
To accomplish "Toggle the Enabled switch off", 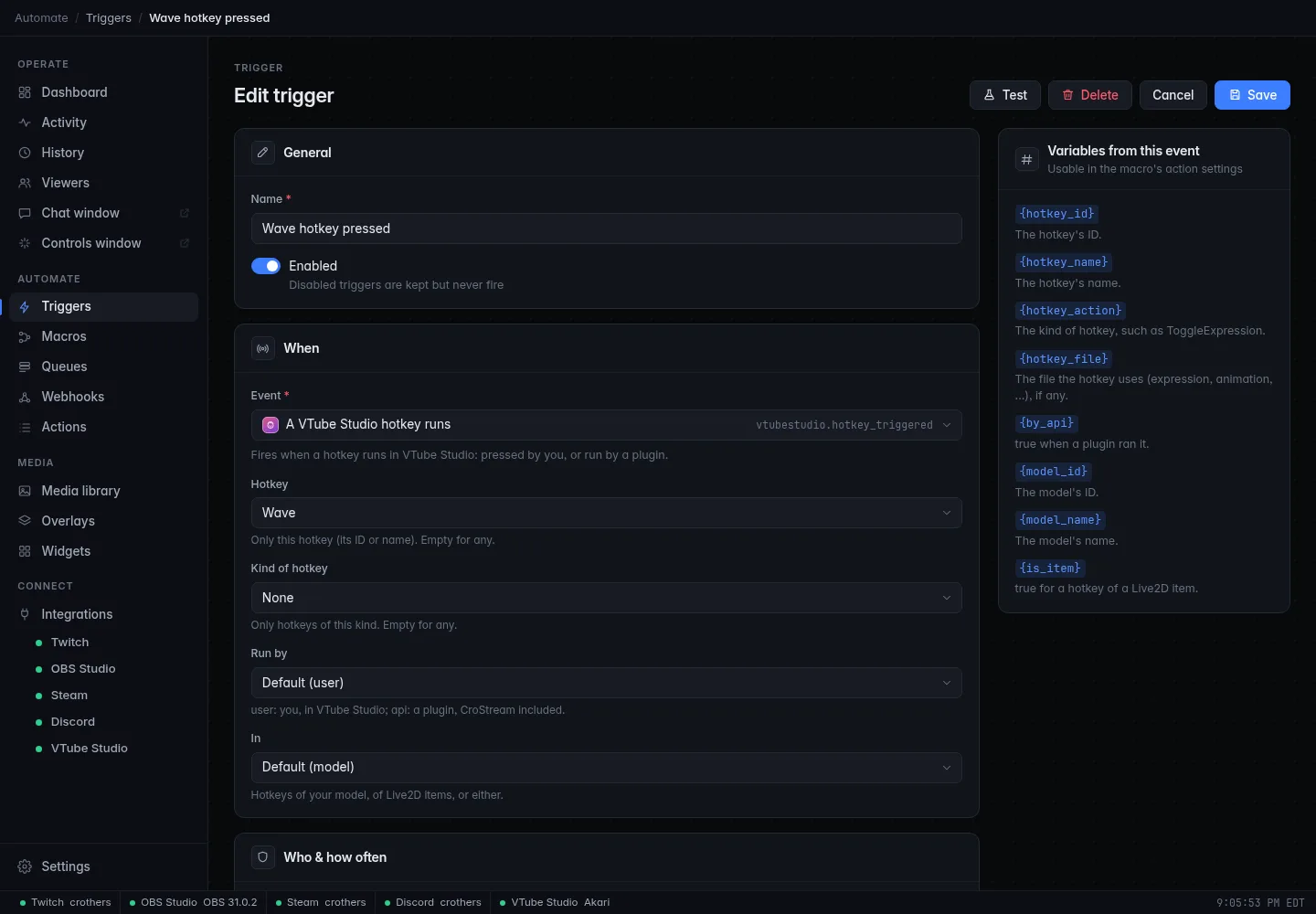I will [266, 266].
